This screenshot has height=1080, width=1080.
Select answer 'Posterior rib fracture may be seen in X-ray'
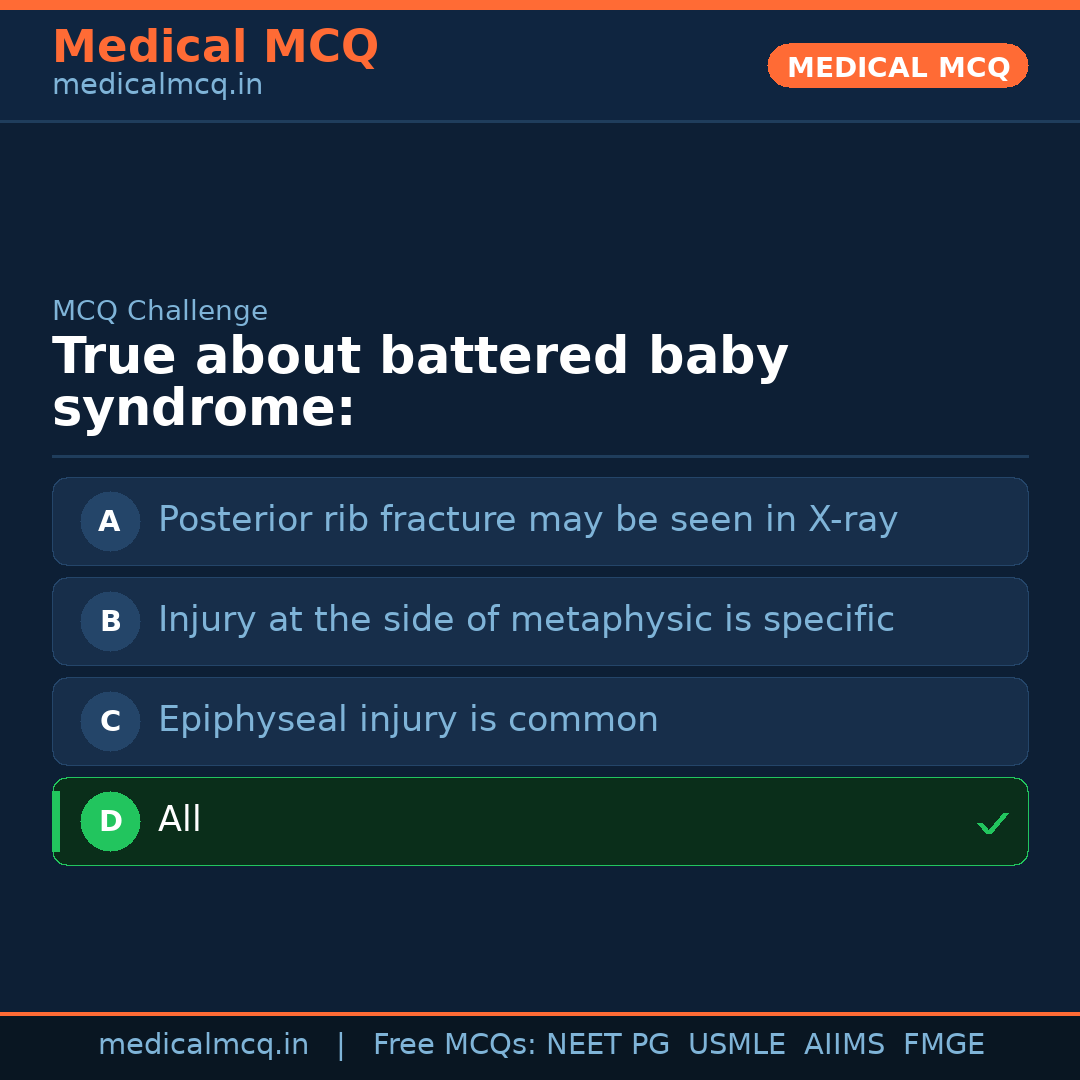coord(527,520)
